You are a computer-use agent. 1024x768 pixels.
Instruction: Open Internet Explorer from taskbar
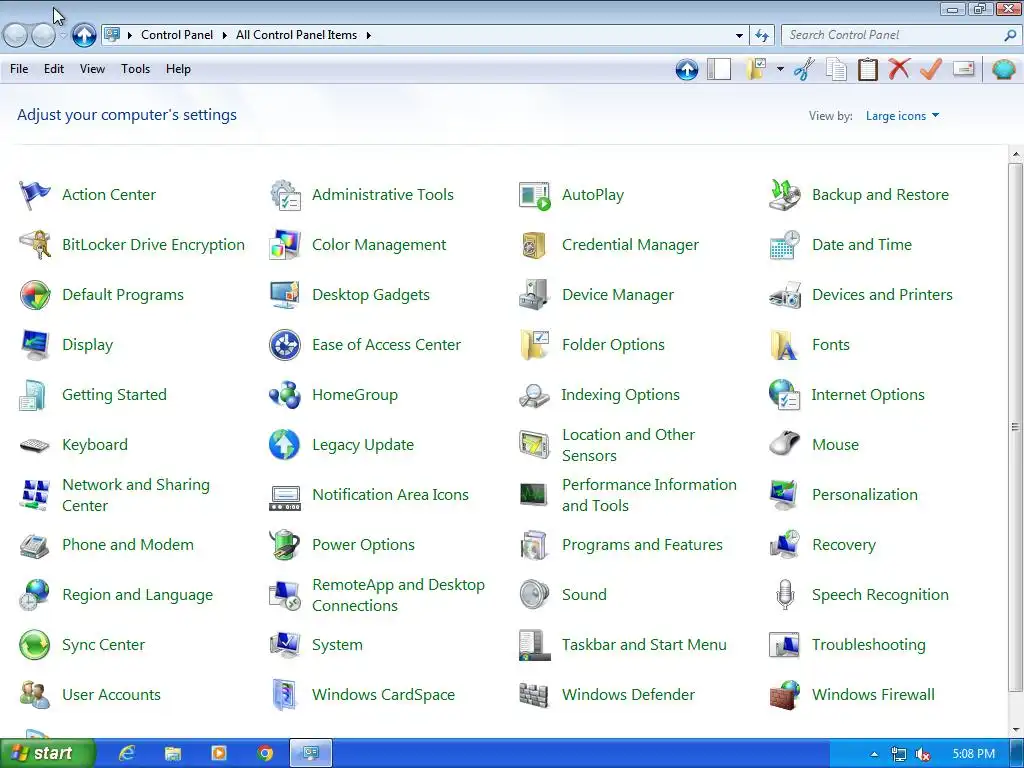click(126, 754)
